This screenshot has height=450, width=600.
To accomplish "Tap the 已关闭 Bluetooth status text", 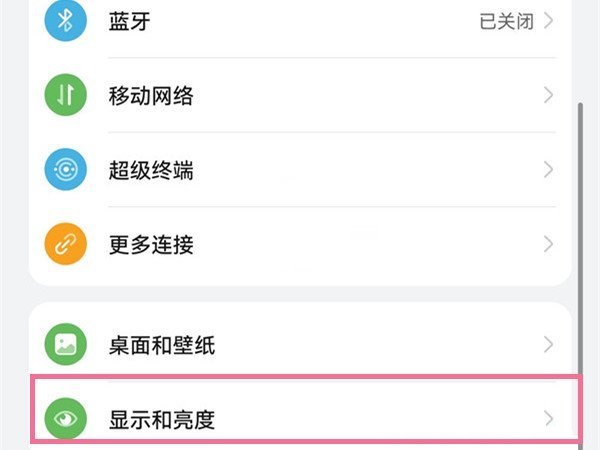I will point(506,22).
